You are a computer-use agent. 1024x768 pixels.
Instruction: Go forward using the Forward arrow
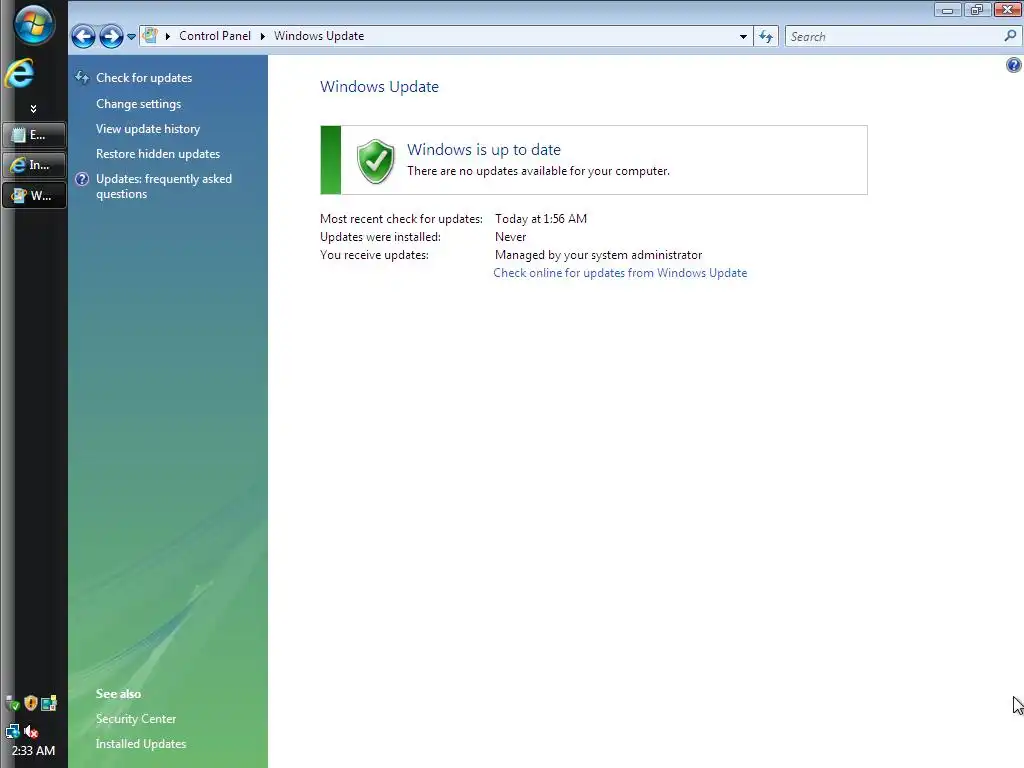tap(111, 36)
